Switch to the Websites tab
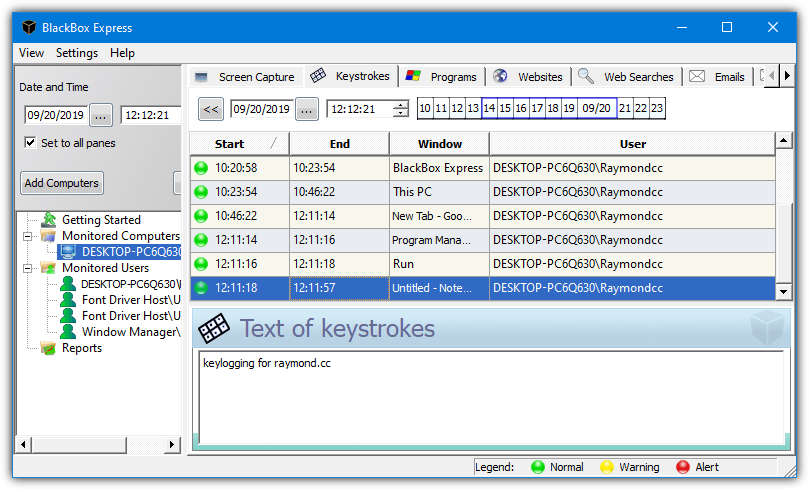This screenshot has height=489, width=809. tap(529, 77)
